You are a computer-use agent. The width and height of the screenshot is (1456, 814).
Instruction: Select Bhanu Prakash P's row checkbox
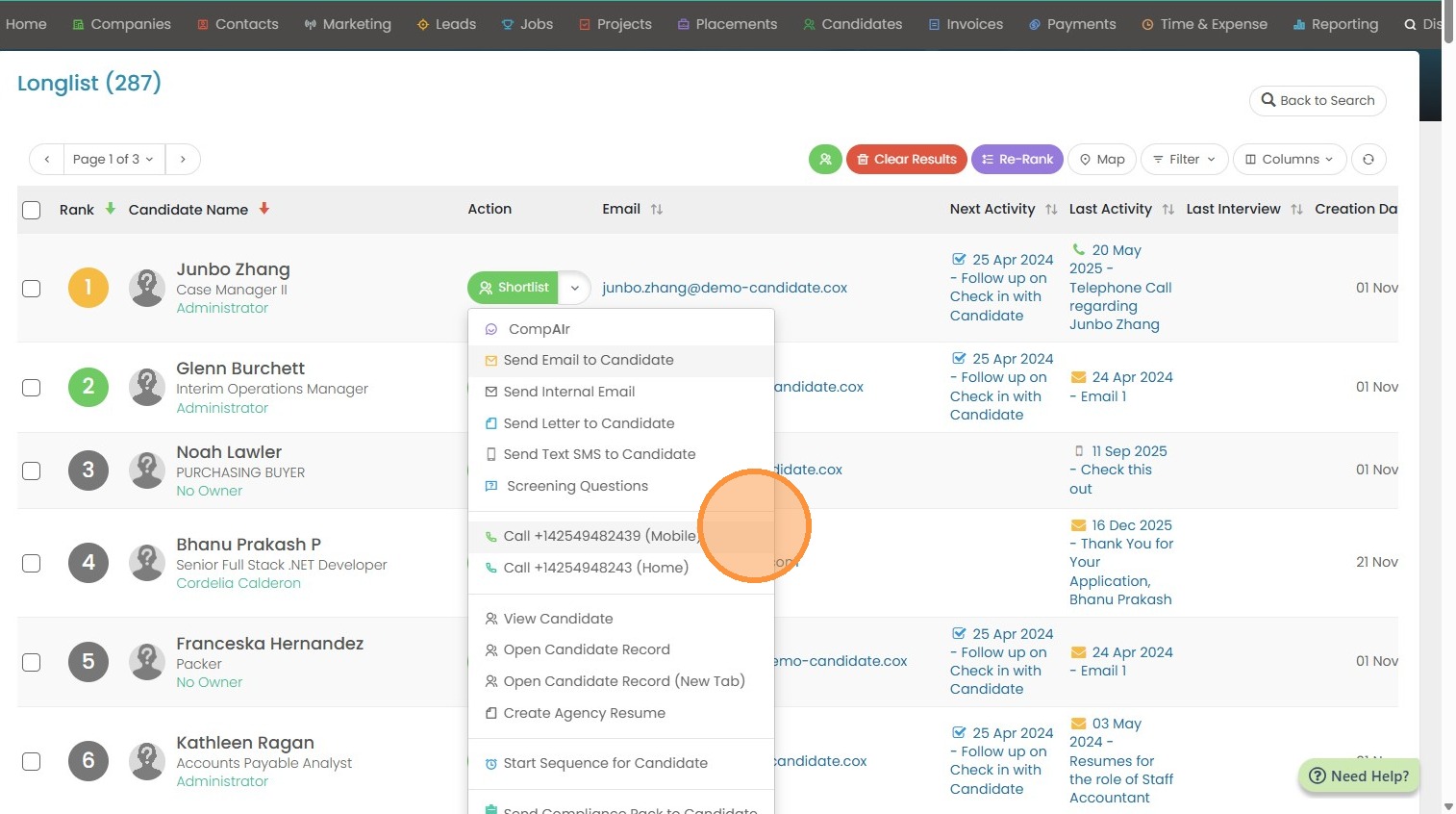click(x=32, y=563)
